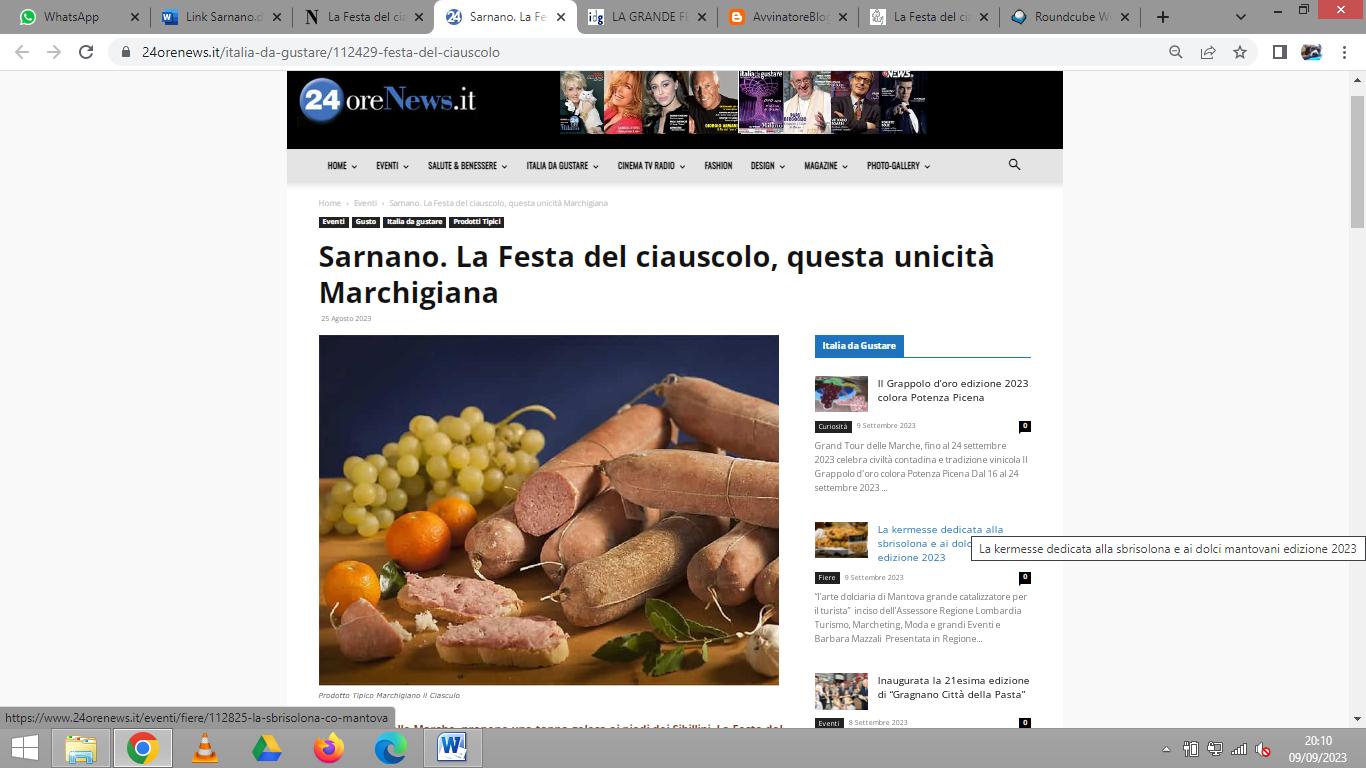The width and height of the screenshot is (1366, 768).
Task: Click the browser back arrow
Action: 22,52
